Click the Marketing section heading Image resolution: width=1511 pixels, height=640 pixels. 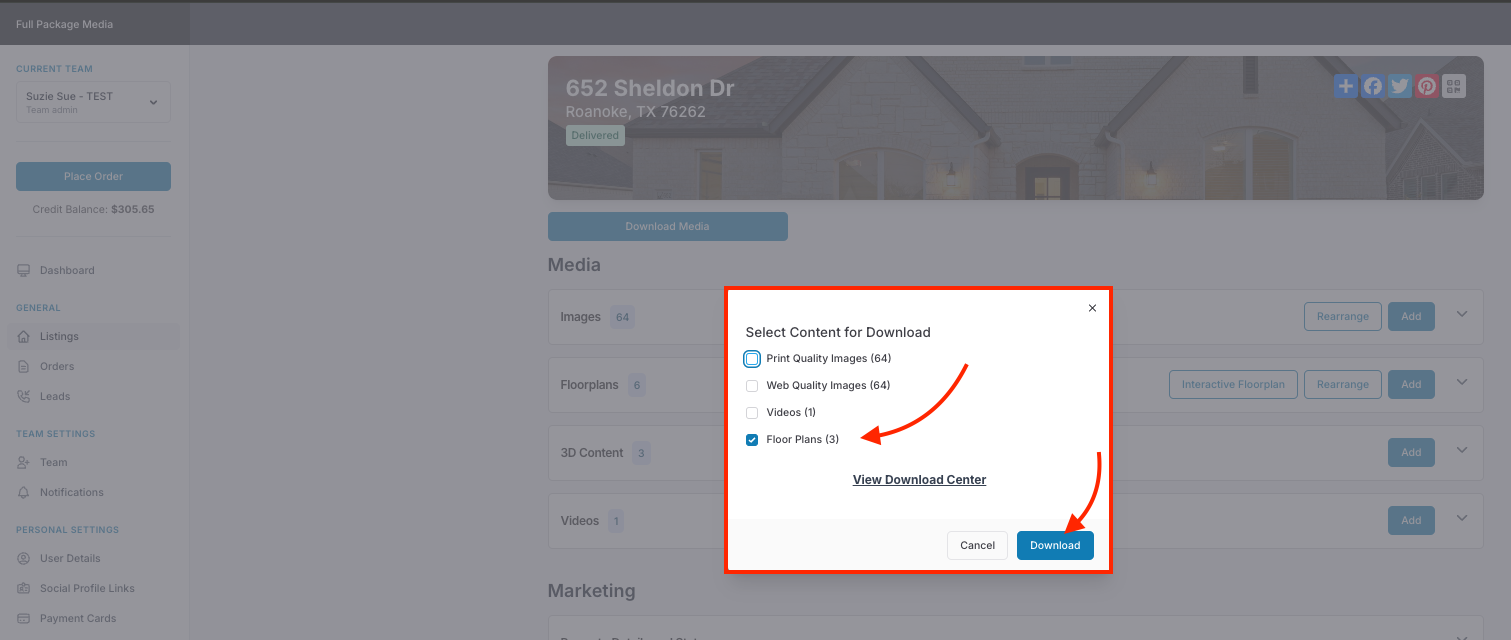pos(591,591)
